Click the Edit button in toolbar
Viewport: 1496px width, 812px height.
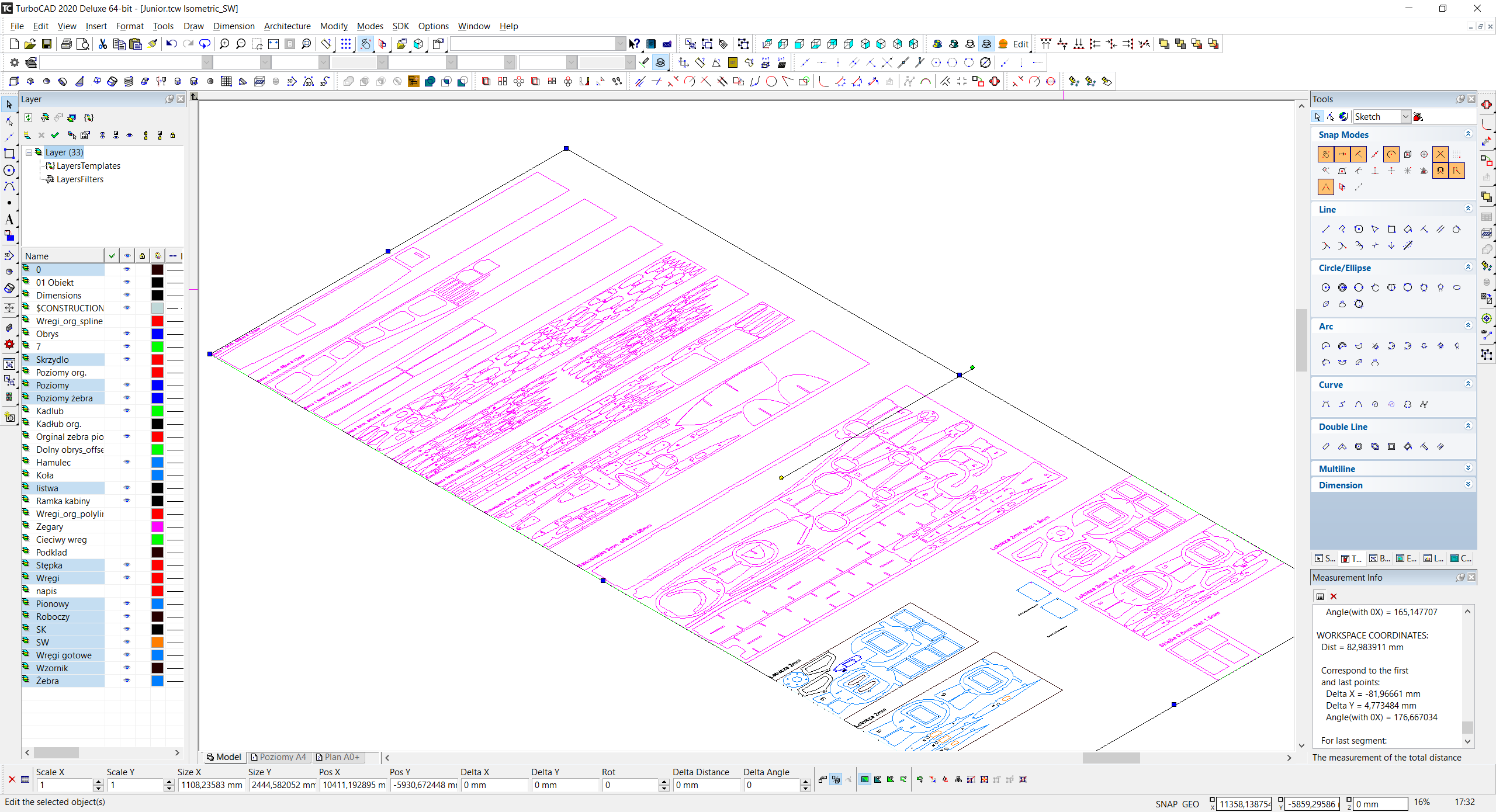tap(1020, 44)
